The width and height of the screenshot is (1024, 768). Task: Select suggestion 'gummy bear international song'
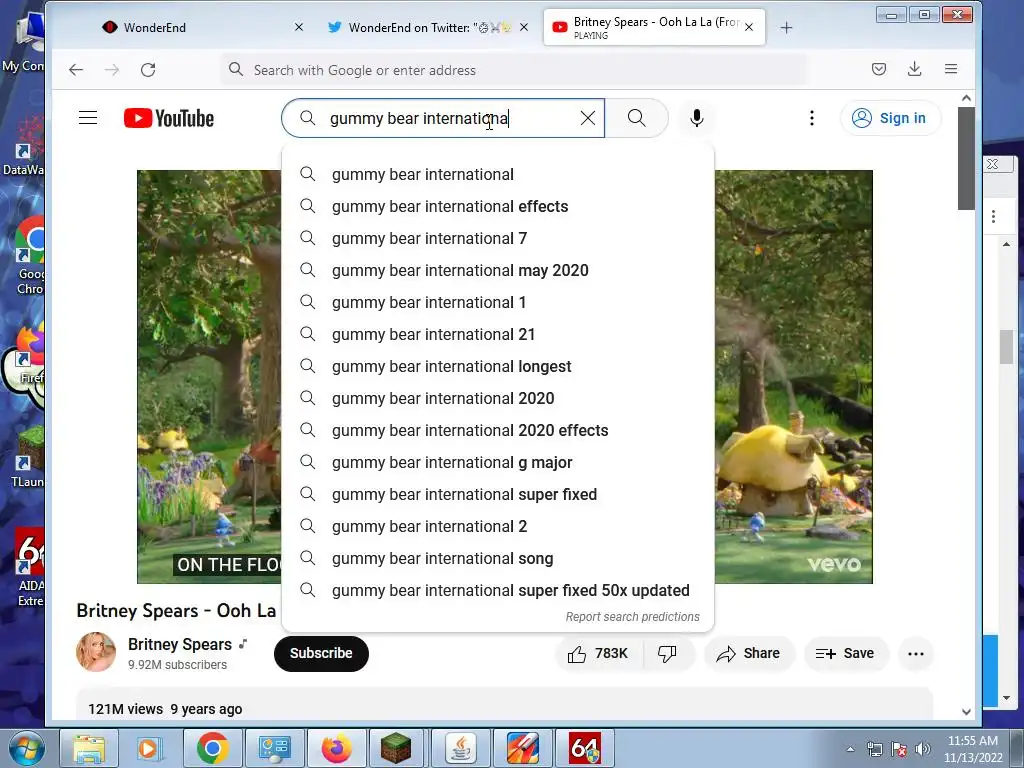click(498, 558)
